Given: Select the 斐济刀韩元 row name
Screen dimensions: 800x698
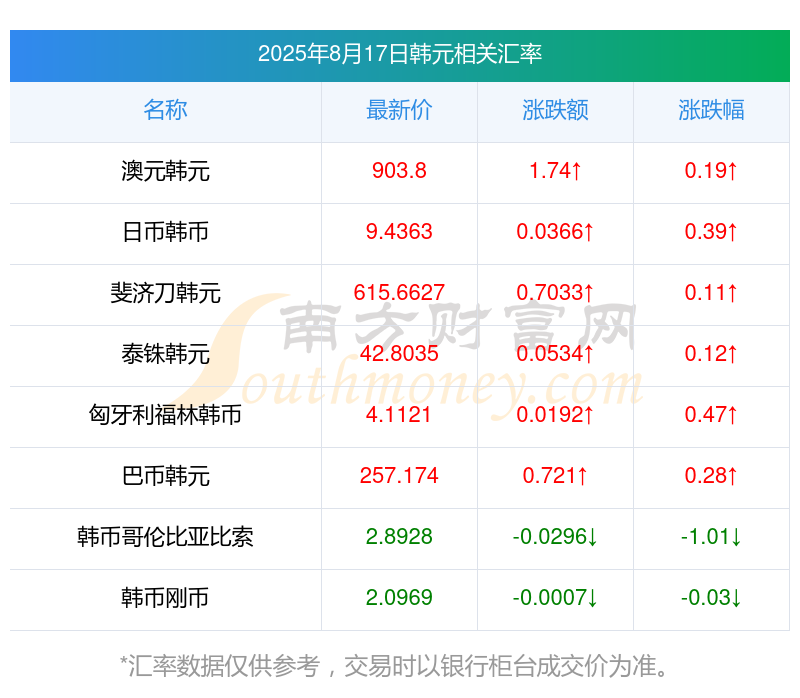Looking at the screenshot, I should (165, 293).
